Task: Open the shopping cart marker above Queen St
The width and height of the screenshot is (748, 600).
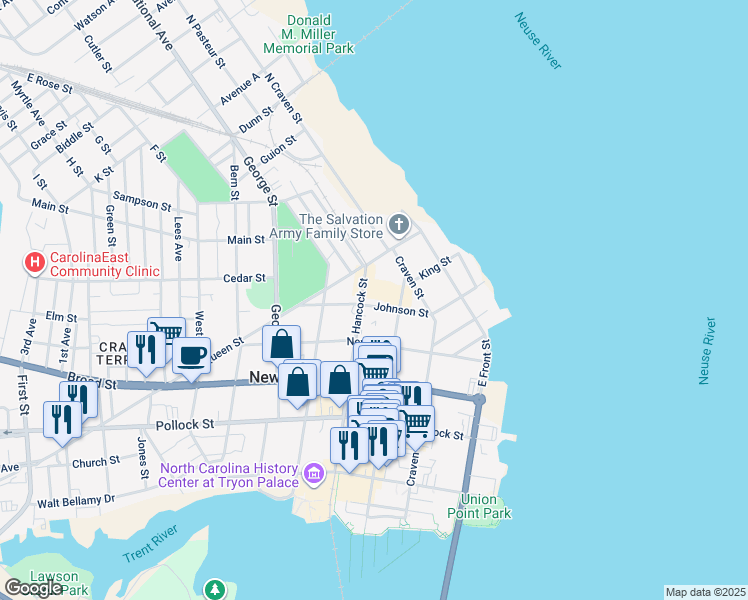Action: click(166, 332)
